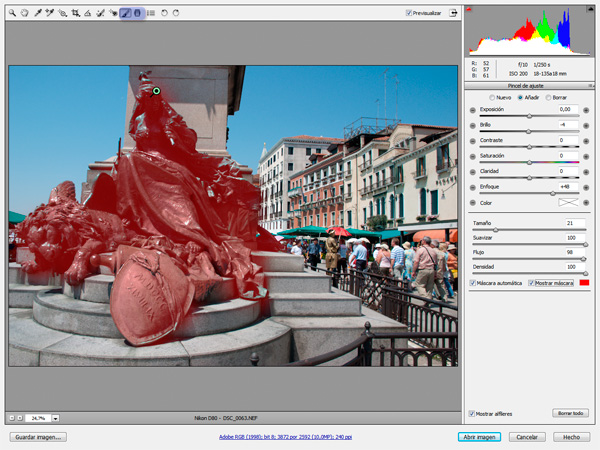Open the Color adjustment swatch box

point(568,203)
